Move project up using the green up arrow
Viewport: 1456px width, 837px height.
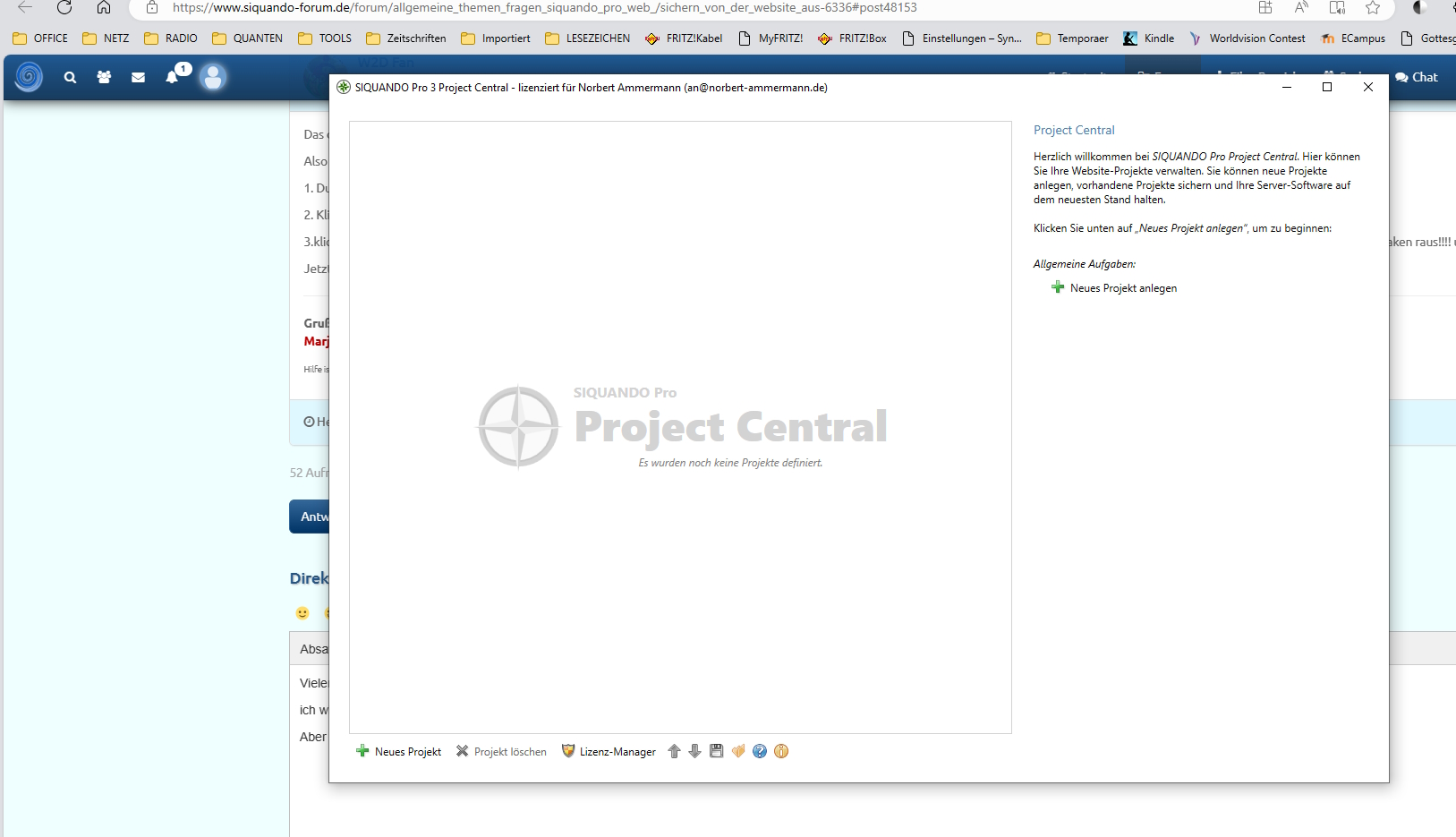674,751
